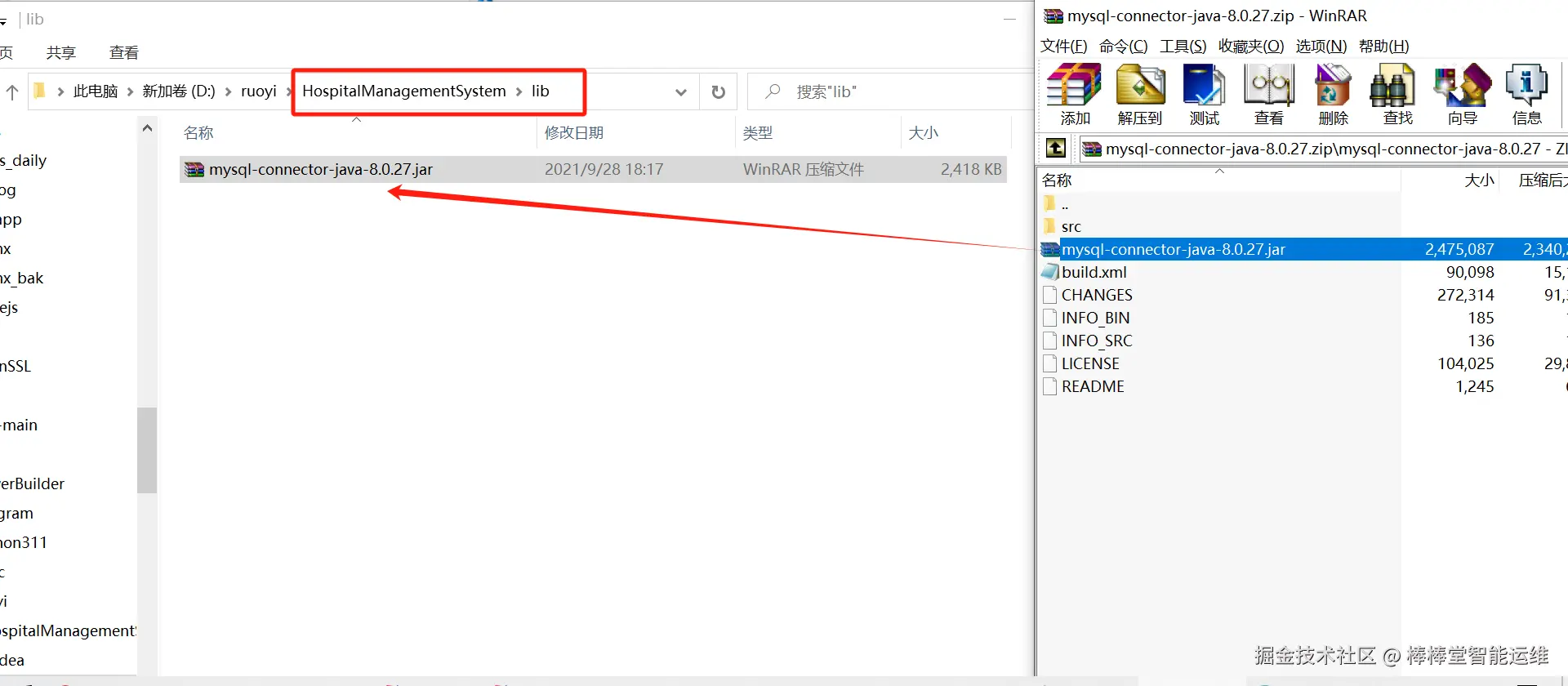This screenshot has height=686, width=1568.
Task: Click the Test (测试) archive icon
Action: (1205, 86)
